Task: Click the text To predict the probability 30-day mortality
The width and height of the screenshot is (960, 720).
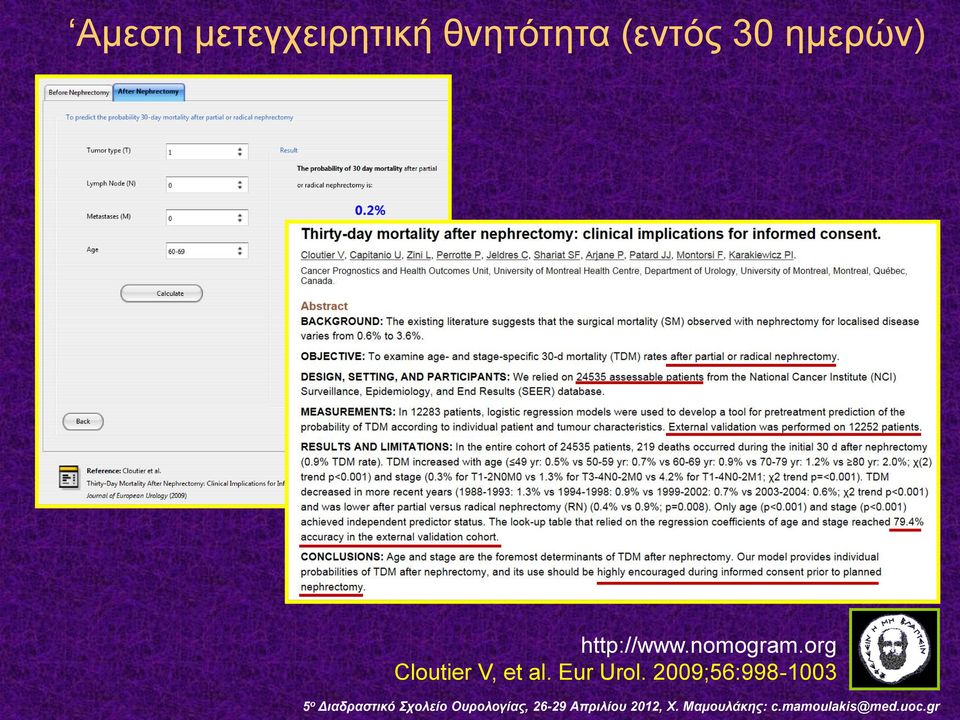Action: pyautogui.click(x=179, y=117)
